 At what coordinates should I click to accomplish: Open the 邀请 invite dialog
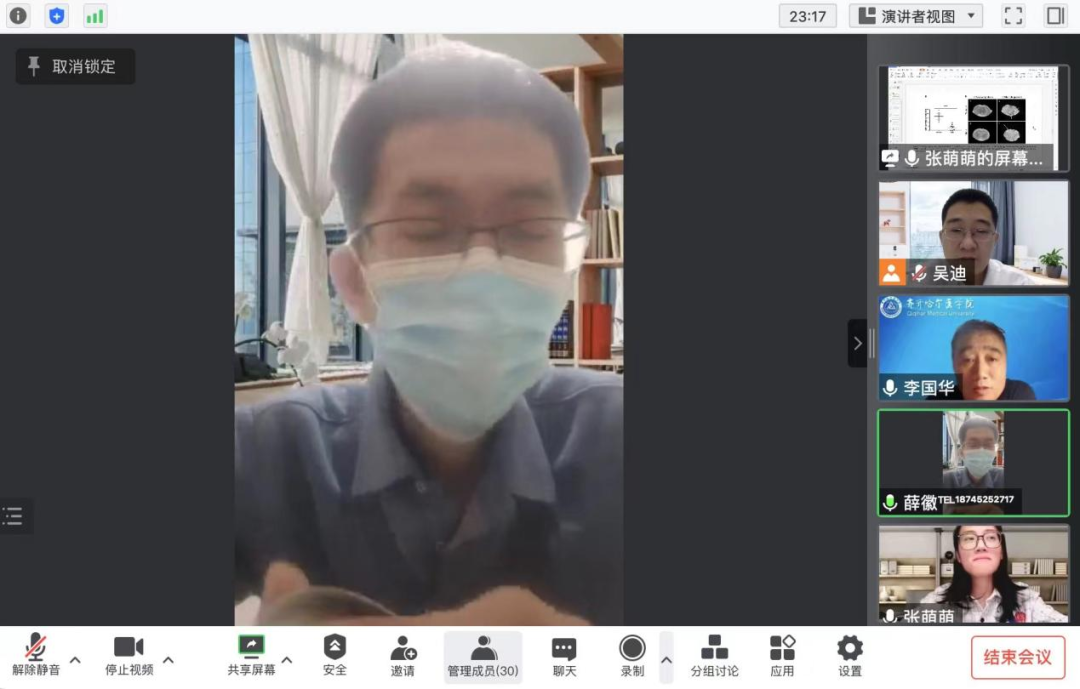click(x=403, y=655)
